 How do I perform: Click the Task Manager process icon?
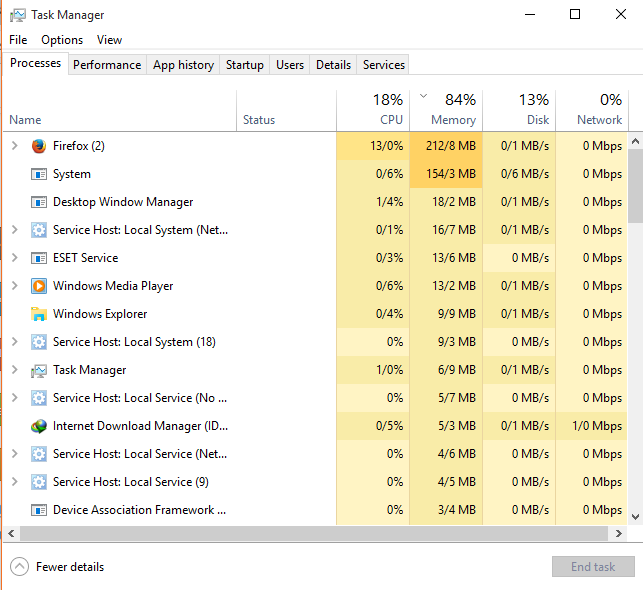pyautogui.click(x=39, y=370)
